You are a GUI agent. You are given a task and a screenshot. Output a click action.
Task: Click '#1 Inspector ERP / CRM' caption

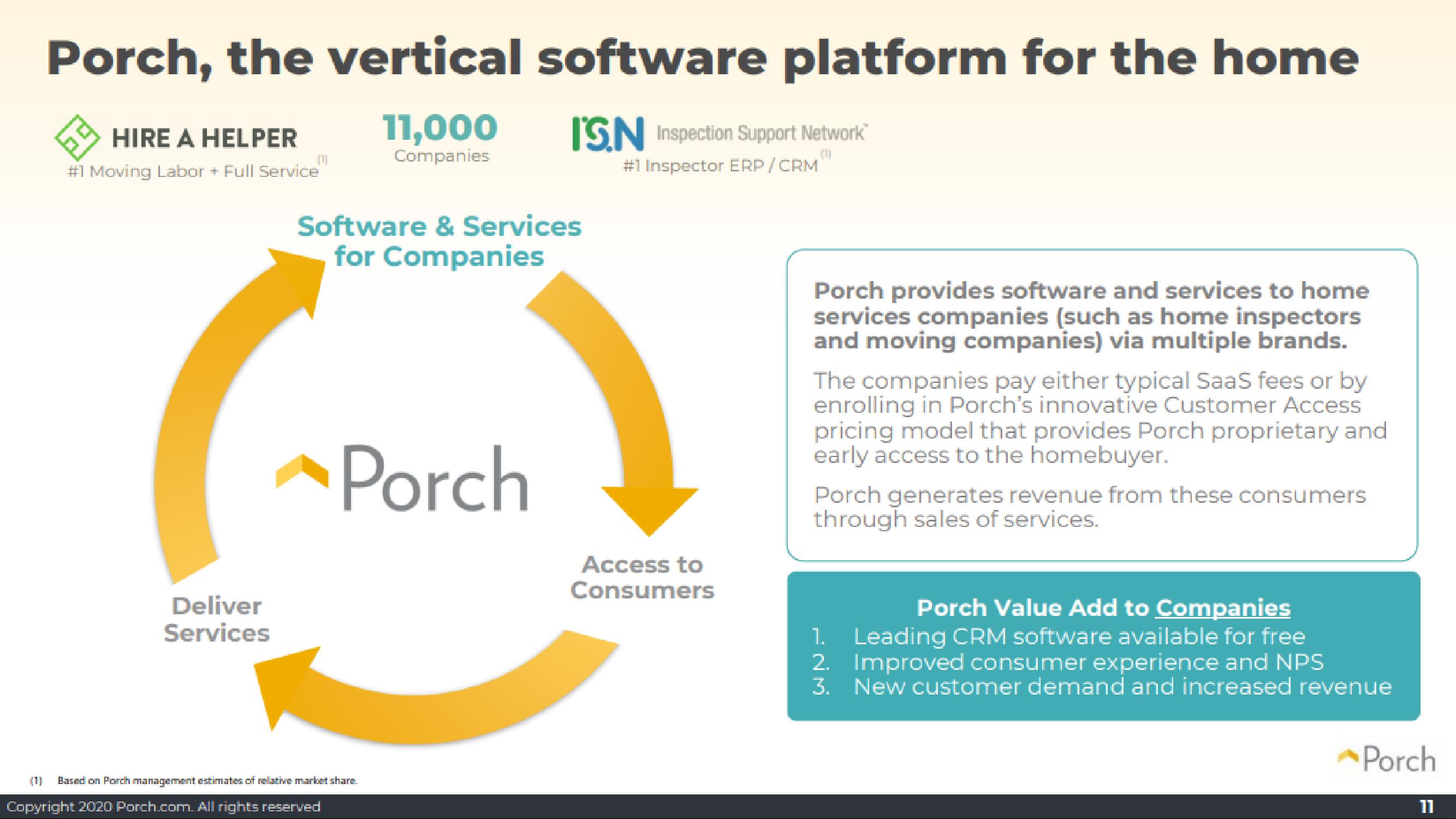721,165
